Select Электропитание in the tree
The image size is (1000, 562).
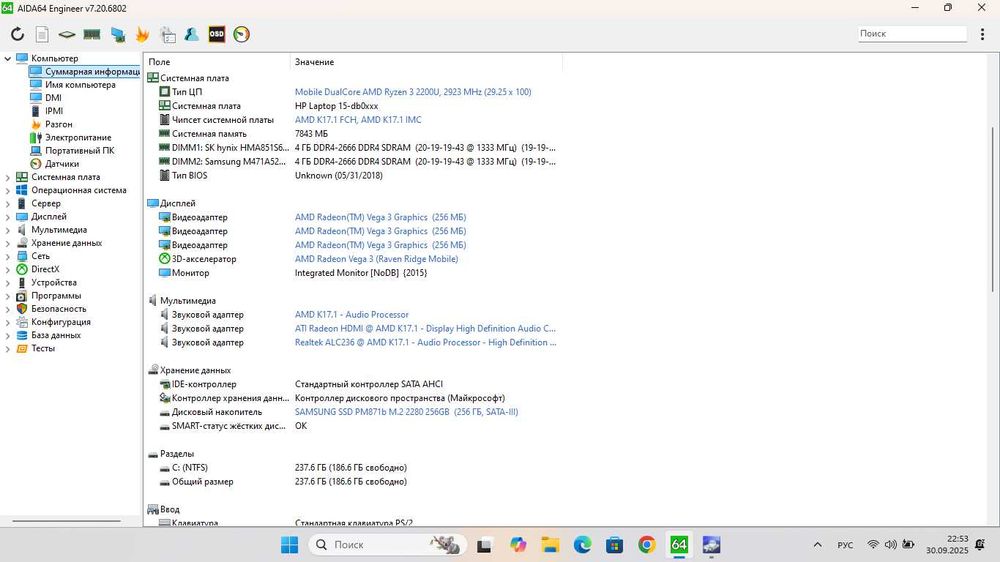pyautogui.click(x=78, y=137)
